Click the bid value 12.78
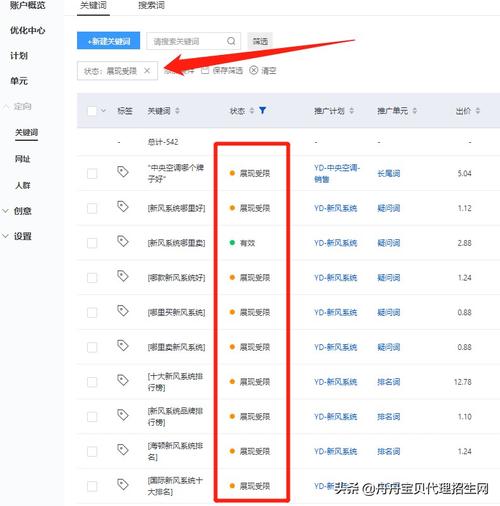 tap(463, 382)
